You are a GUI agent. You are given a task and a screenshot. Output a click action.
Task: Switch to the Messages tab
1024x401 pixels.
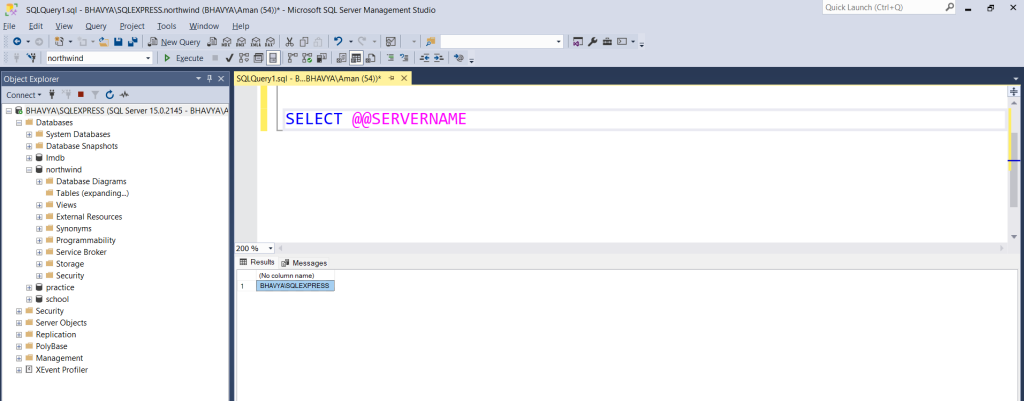coord(304,263)
